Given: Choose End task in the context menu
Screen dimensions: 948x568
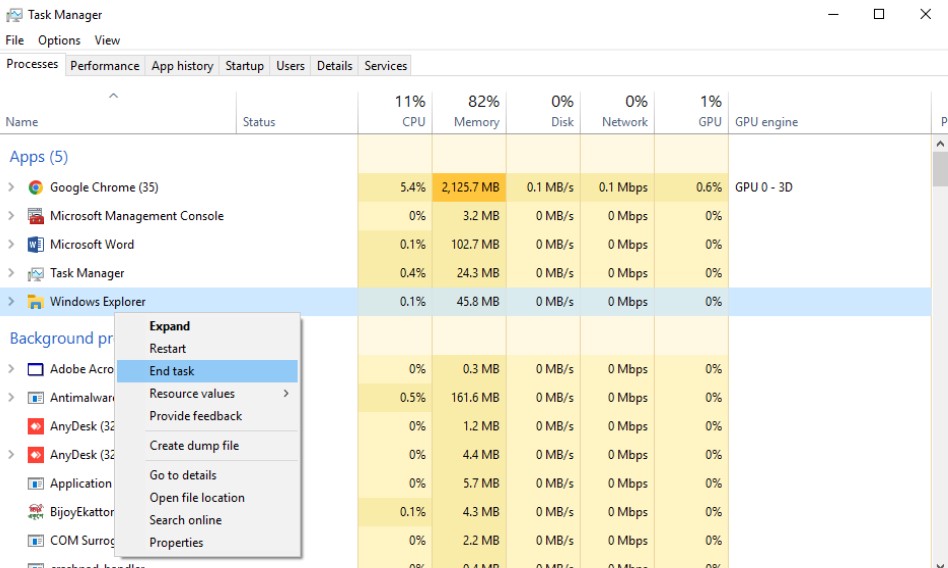Looking at the screenshot, I should click(207, 371).
